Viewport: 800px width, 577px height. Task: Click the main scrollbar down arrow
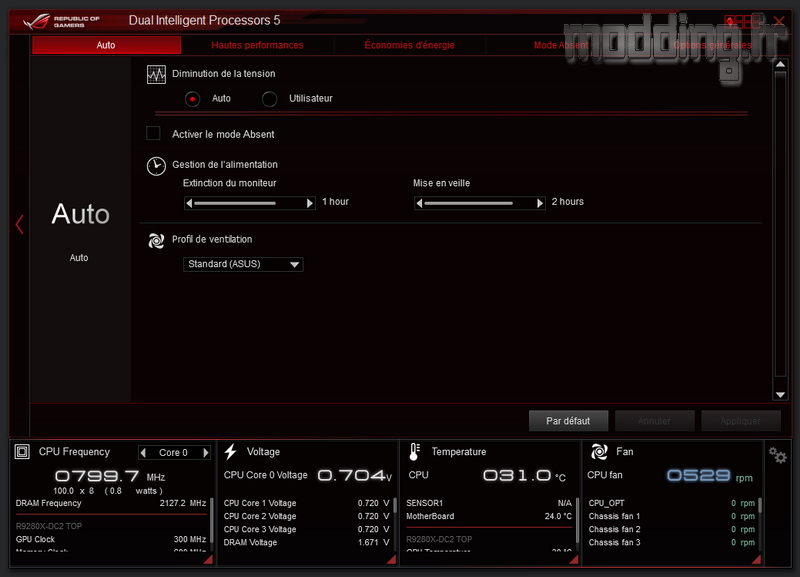coord(780,394)
